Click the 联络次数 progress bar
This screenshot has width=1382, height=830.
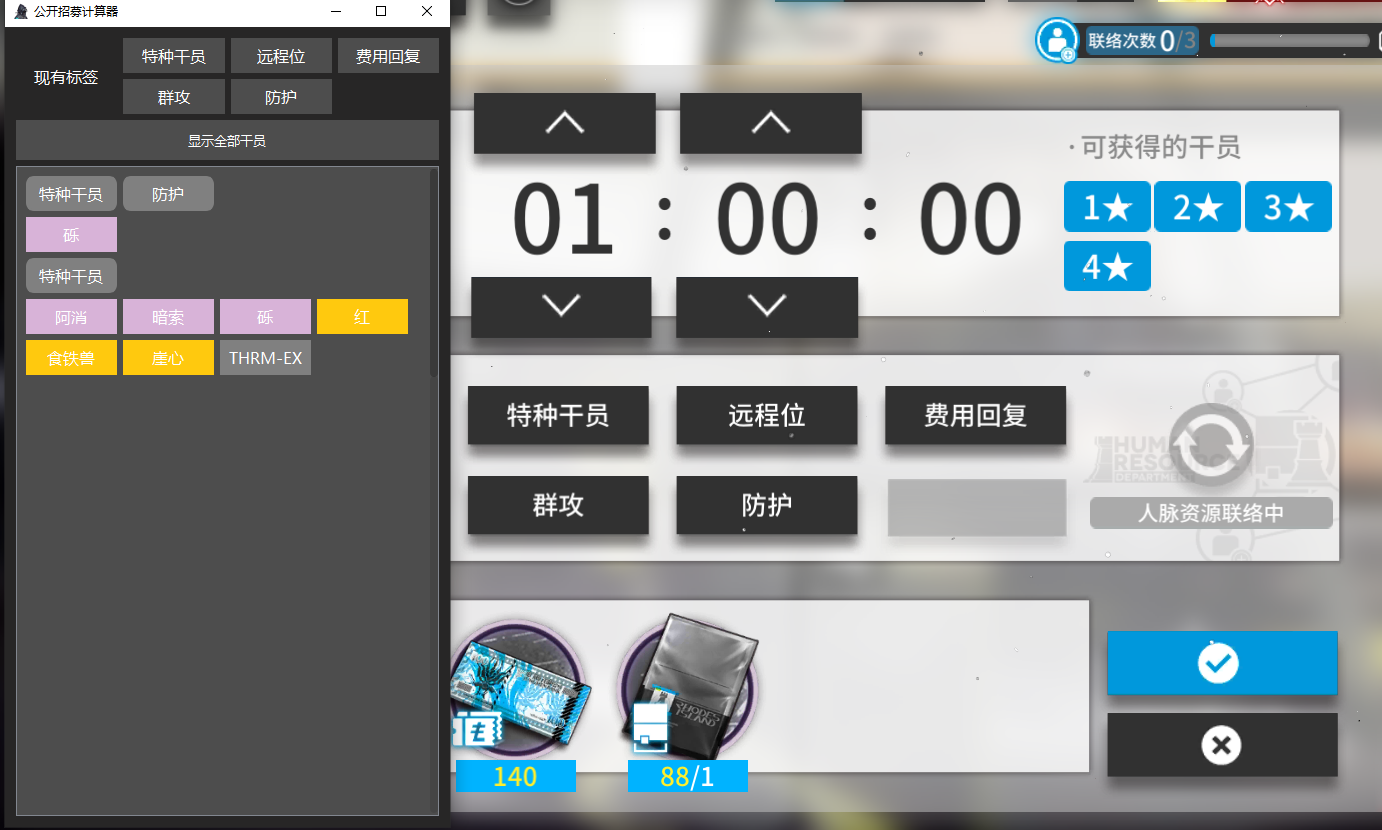pos(1289,41)
